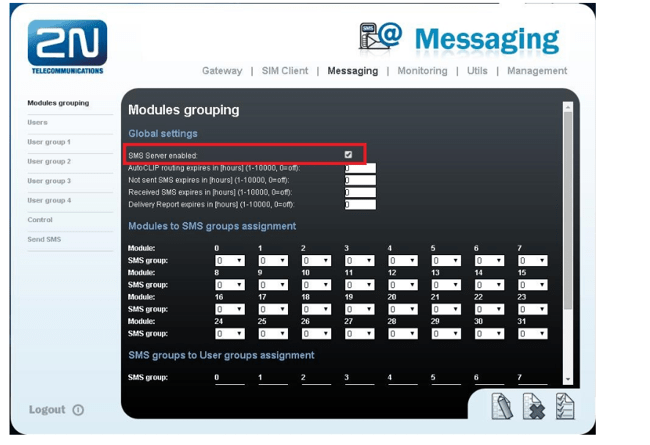Screen dimensions: 650x445
Task: Click the Logout link
Action: point(47,410)
